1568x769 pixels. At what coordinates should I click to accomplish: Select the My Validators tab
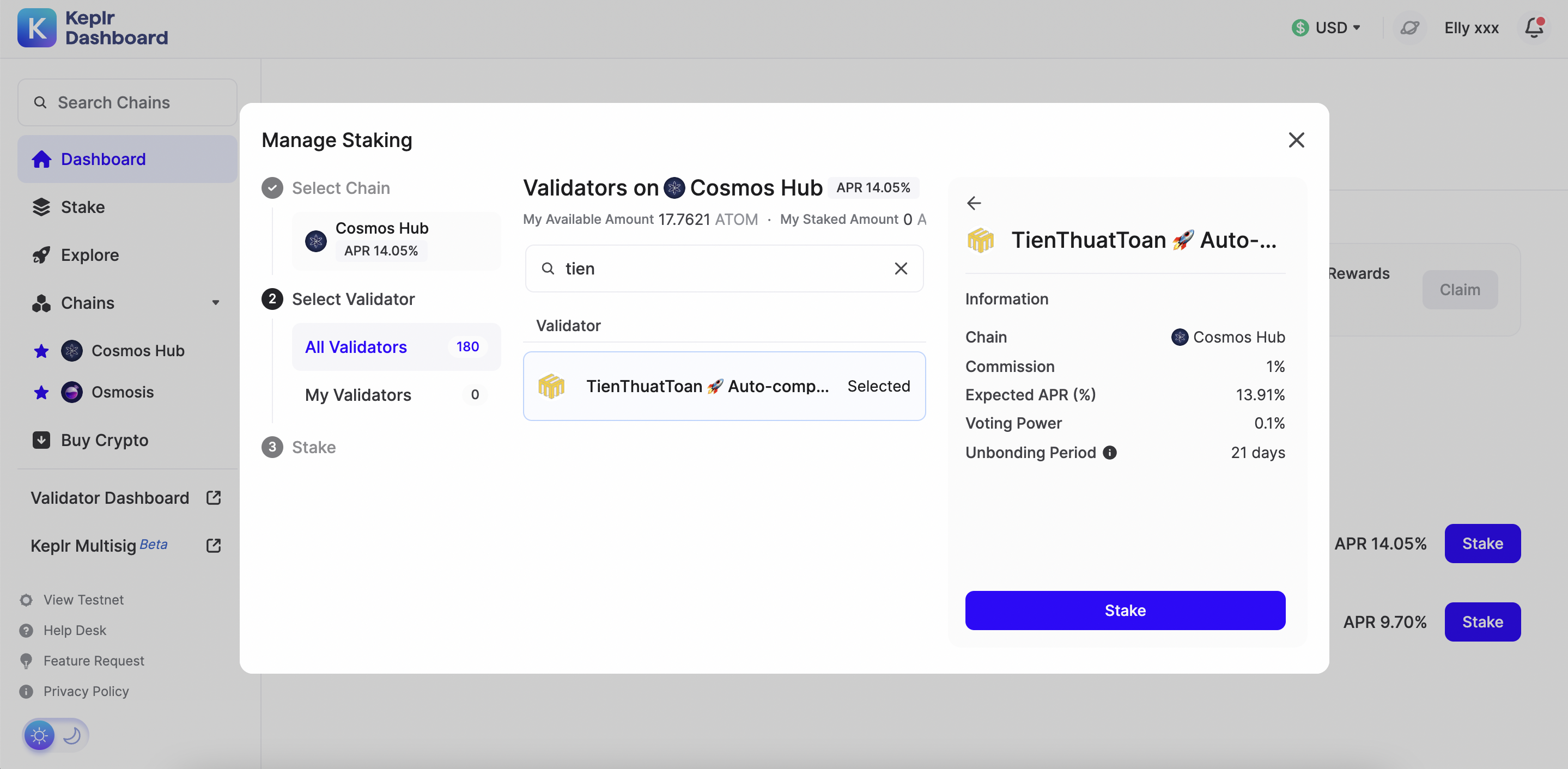[x=358, y=394]
